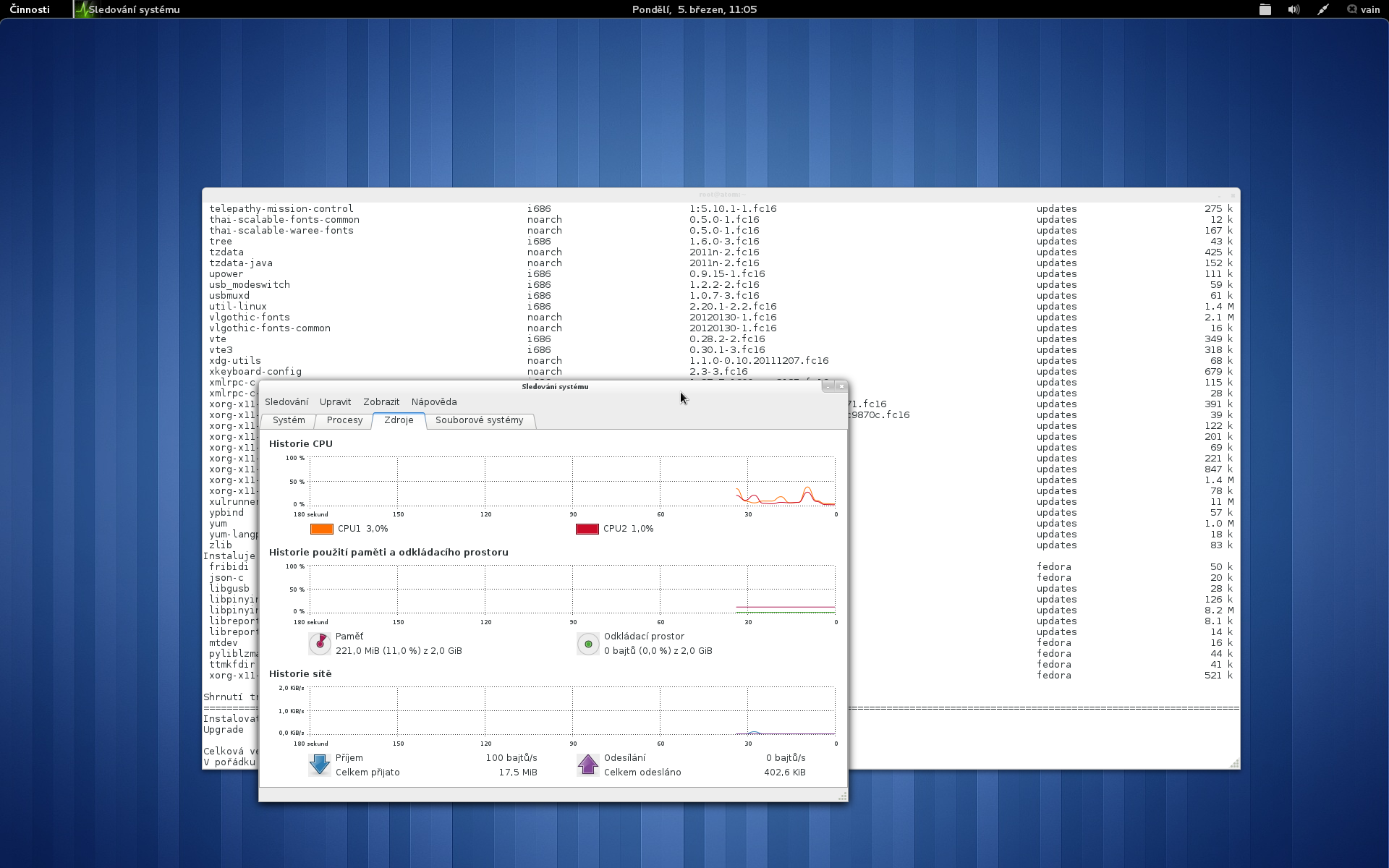Minimize the Sledování systému window
Screen dimensions: 1389x868
coord(828,387)
